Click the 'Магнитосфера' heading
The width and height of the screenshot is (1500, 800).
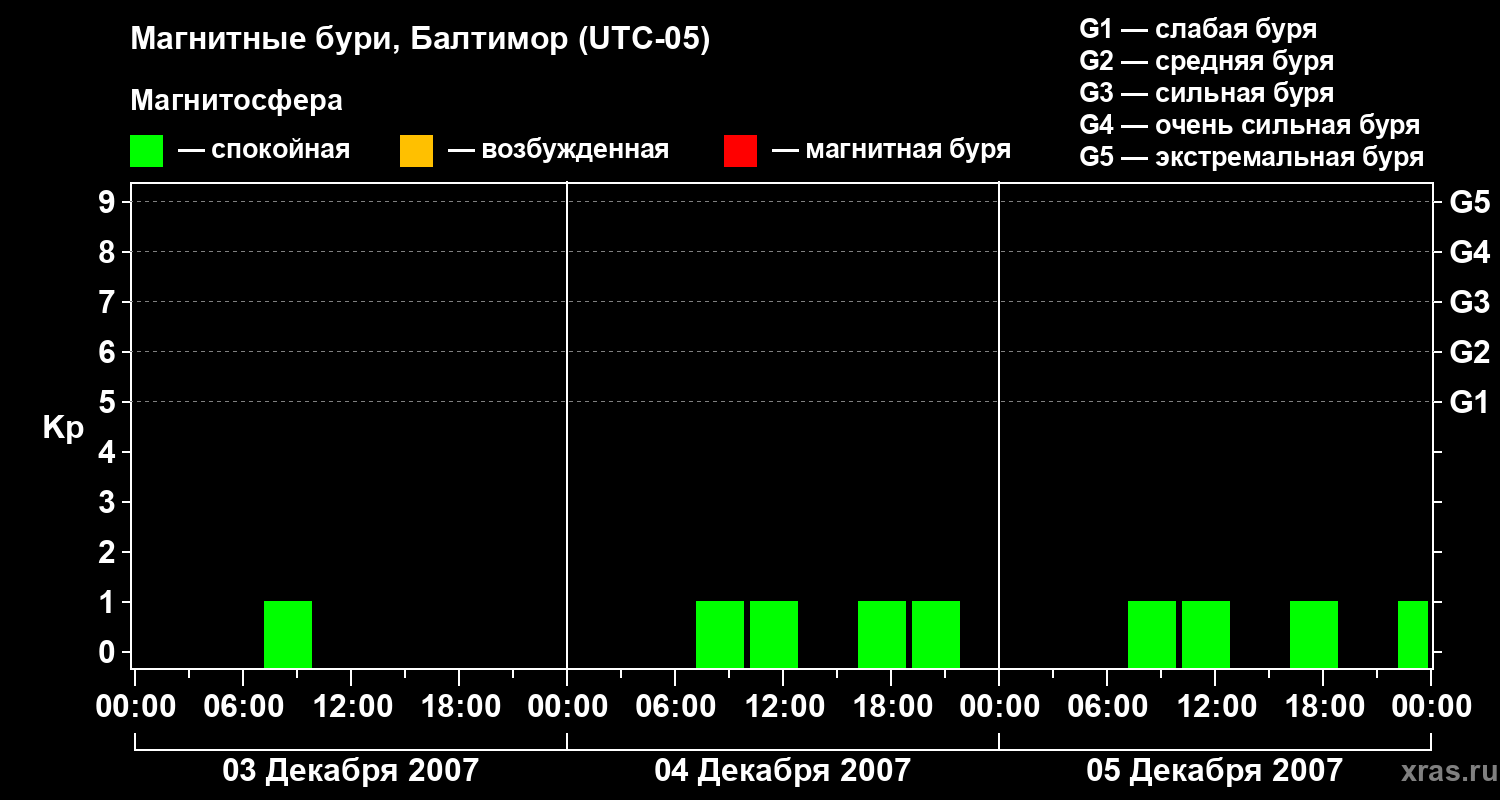pyautogui.click(x=237, y=101)
